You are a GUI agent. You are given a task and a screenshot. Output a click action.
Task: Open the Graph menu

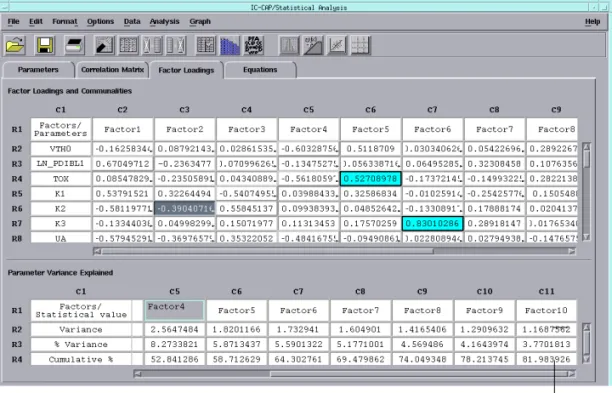(200, 21)
